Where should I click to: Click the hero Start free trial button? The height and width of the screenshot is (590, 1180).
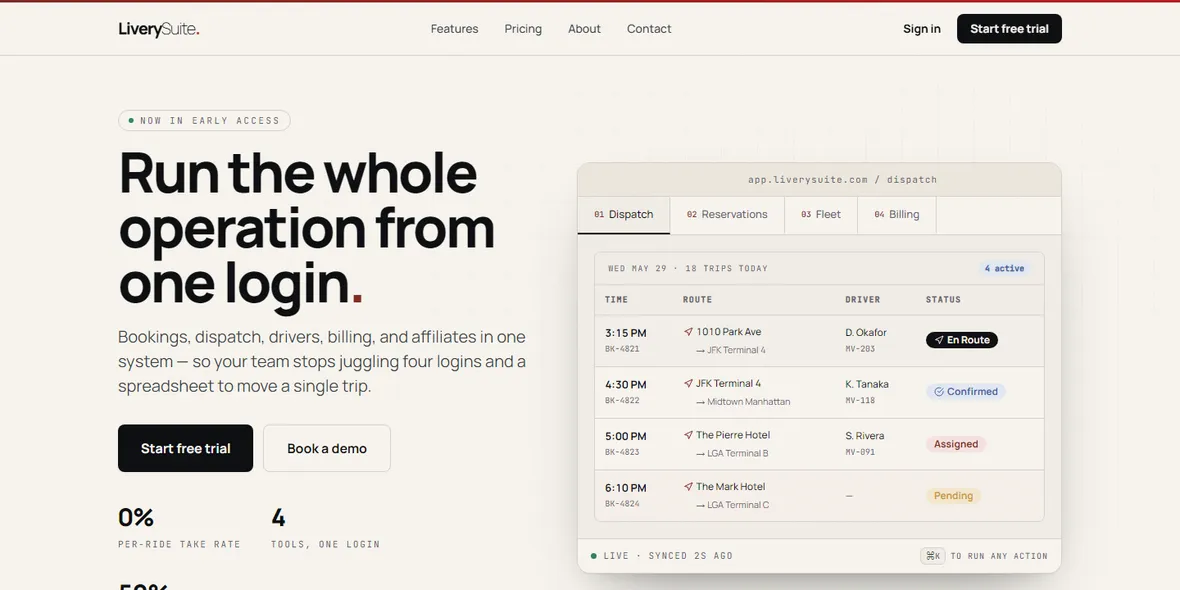coord(185,449)
